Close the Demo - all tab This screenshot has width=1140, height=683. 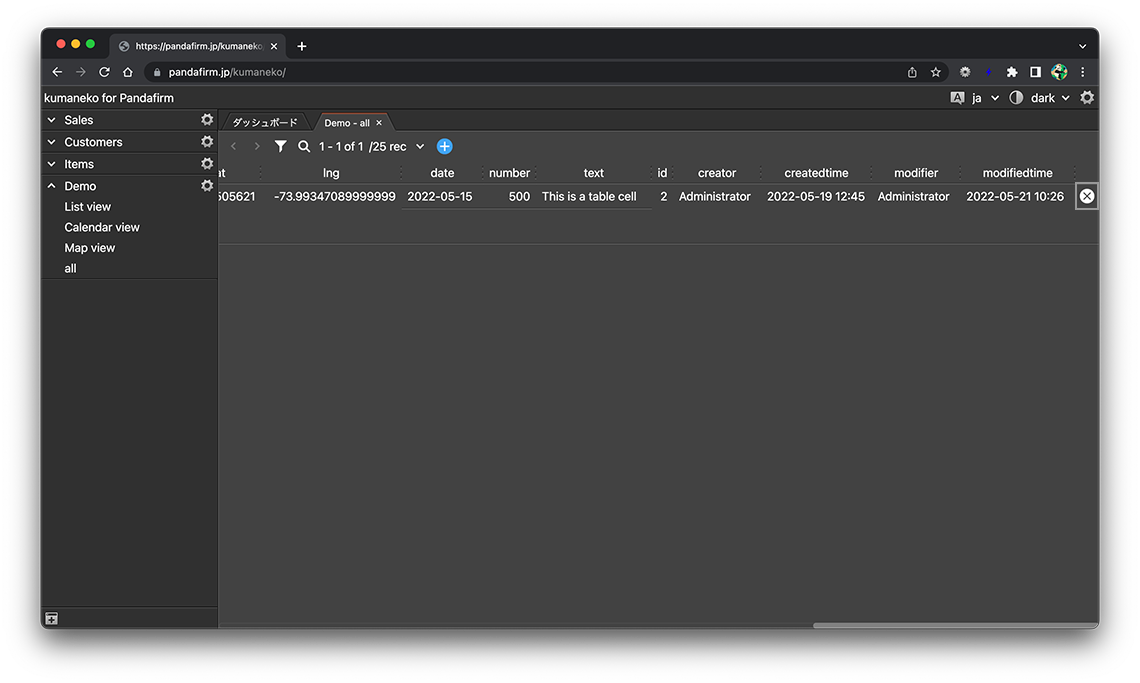[x=379, y=123]
